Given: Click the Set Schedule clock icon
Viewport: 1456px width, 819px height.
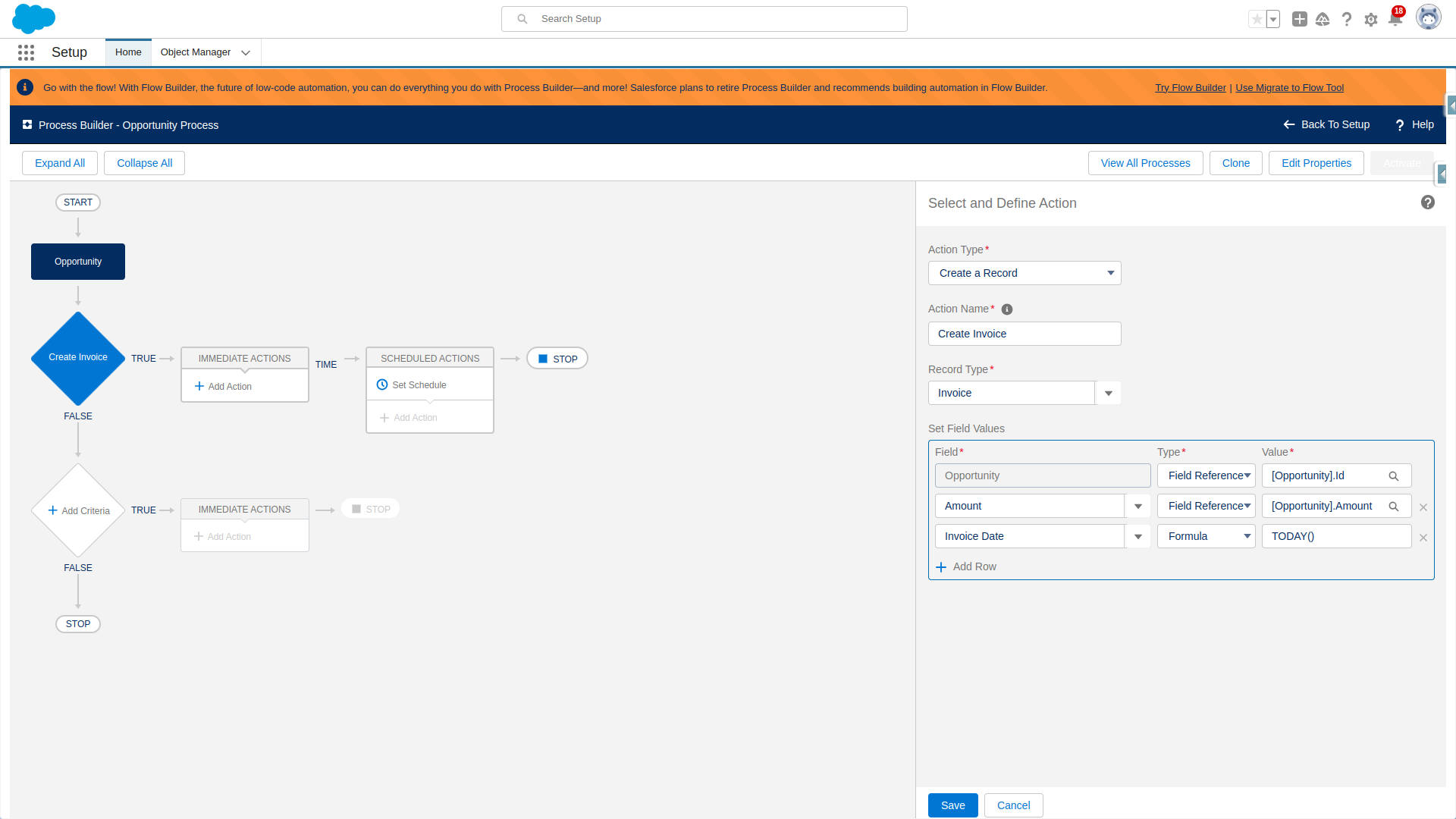Looking at the screenshot, I should (x=381, y=384).
